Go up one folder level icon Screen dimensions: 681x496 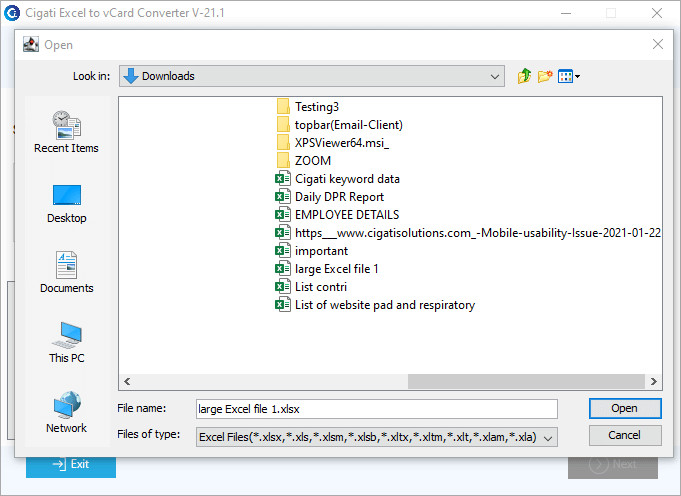pos(524,76)
